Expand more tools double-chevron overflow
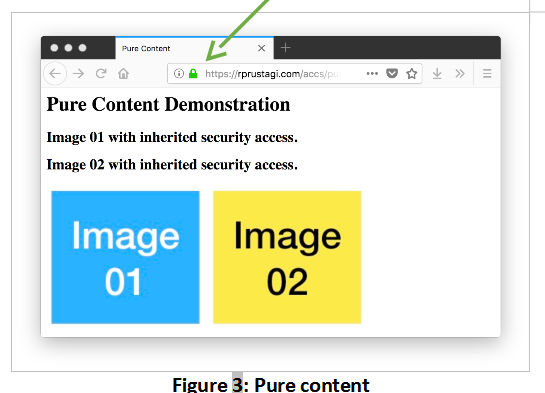545x393 pixels. pos(460,74)
